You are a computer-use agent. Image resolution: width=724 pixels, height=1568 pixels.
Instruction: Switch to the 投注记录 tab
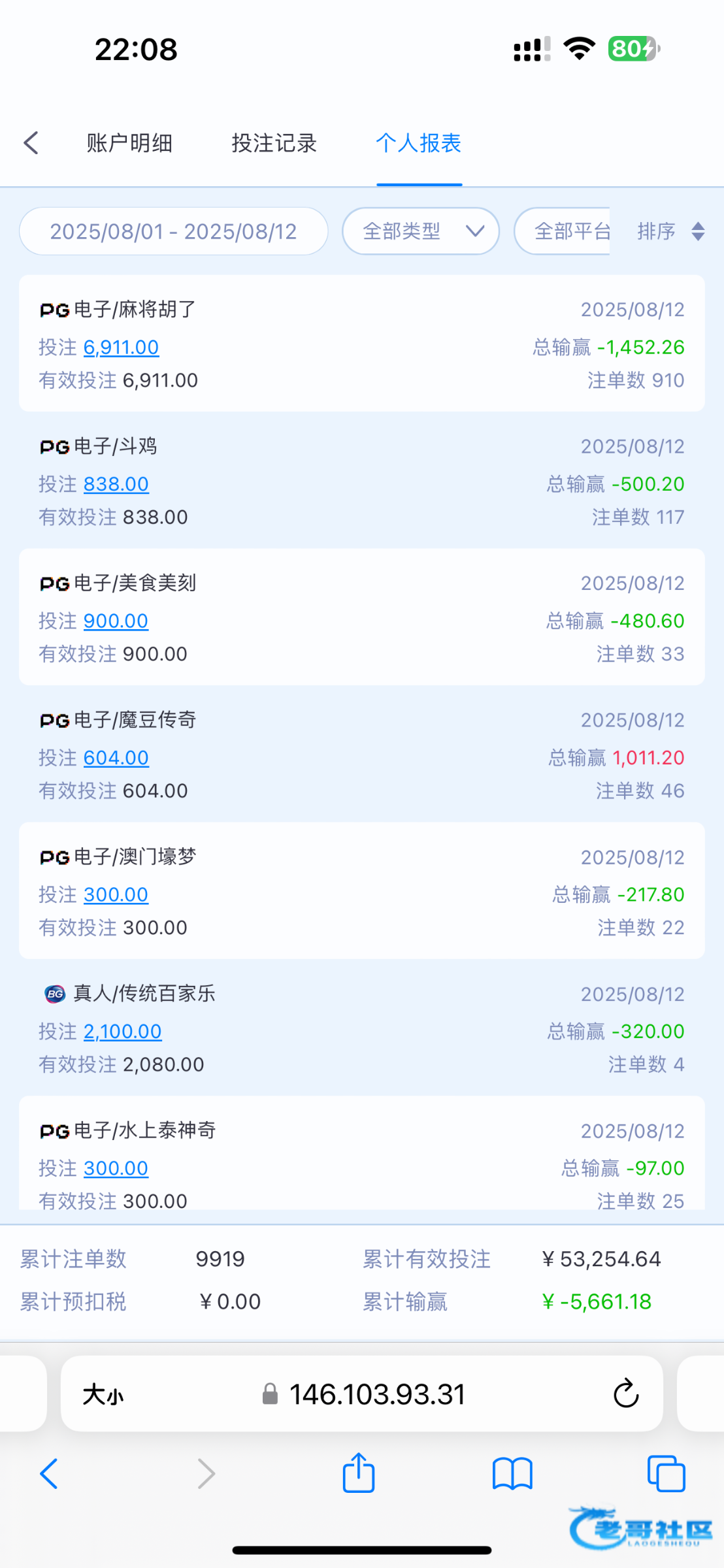[274, 142]
